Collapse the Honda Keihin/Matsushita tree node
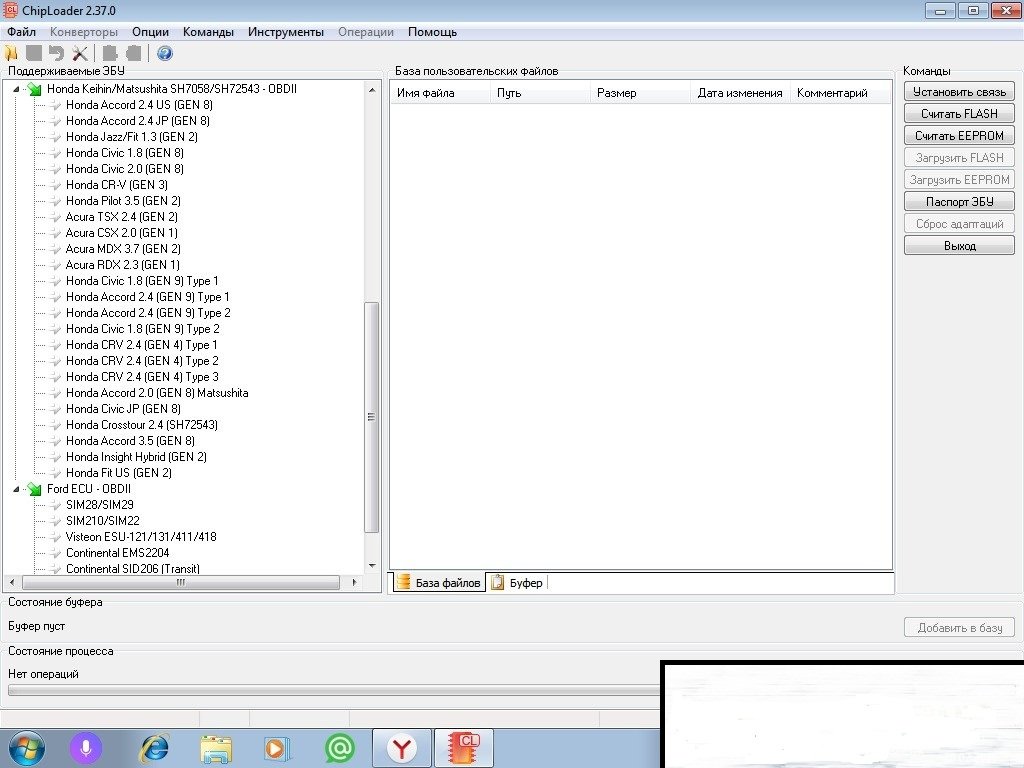1024x768 pixels. pyautogui.click(x=17, y=89)
